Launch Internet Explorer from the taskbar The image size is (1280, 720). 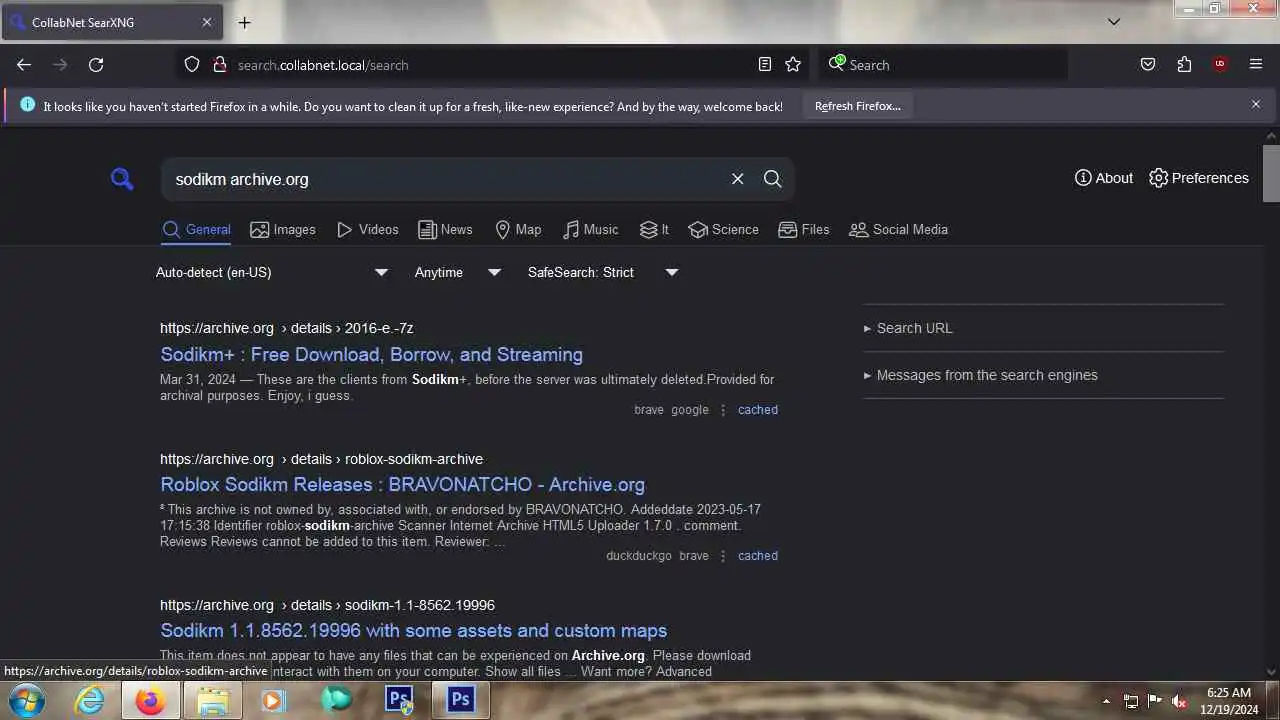(90, 700)
